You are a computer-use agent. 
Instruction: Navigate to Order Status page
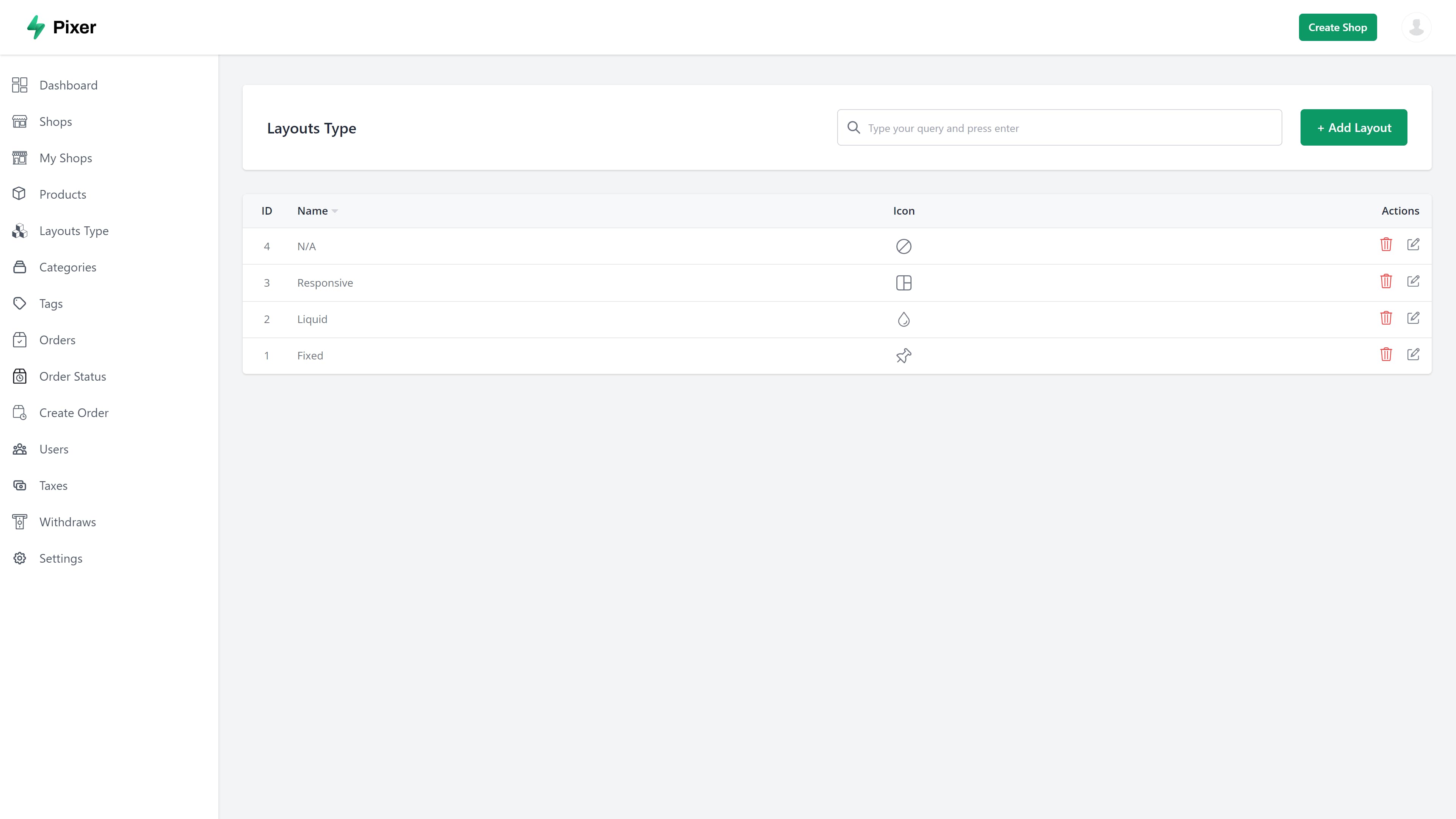point(73,376)
